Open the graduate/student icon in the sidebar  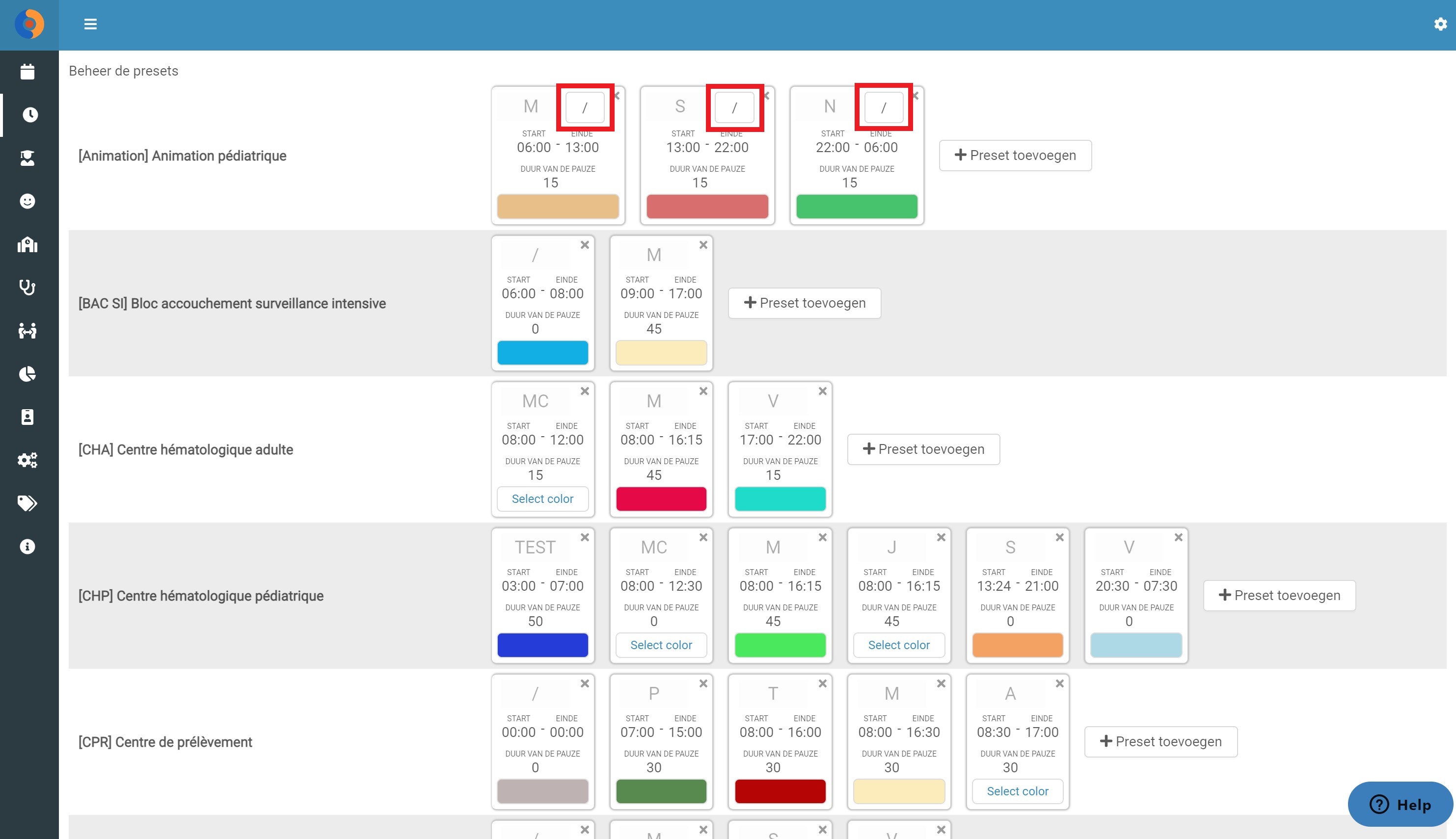coord(27,158)
